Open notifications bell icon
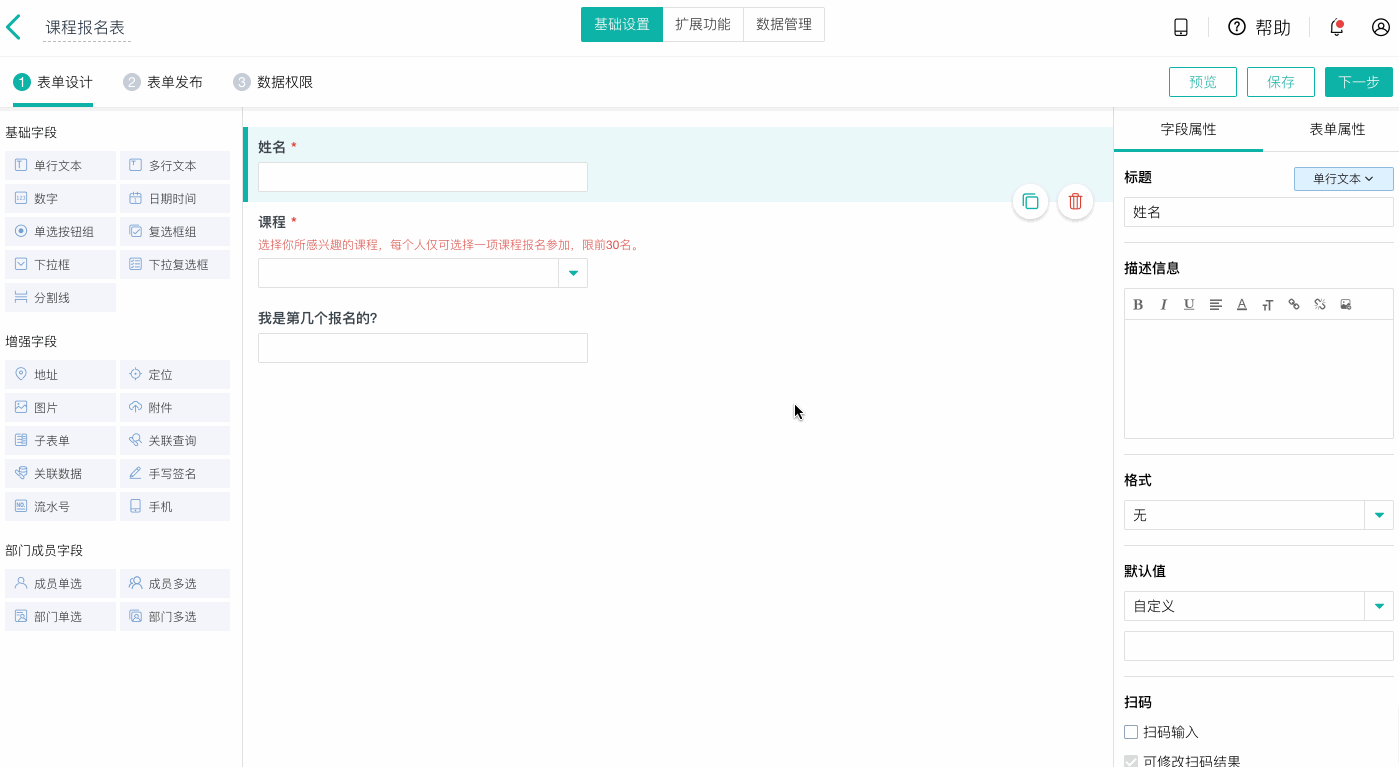1399x767 pixels. (1336, 27)
